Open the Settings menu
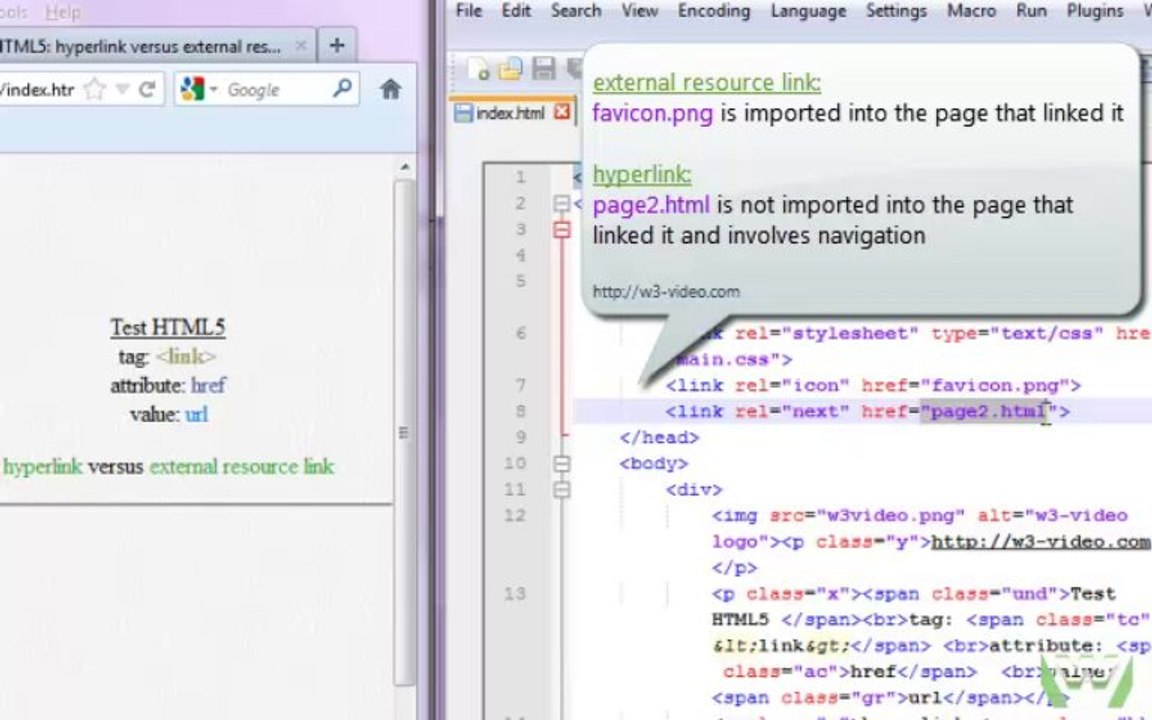This screenshot has width=1152, height=720. click(896, 11)
